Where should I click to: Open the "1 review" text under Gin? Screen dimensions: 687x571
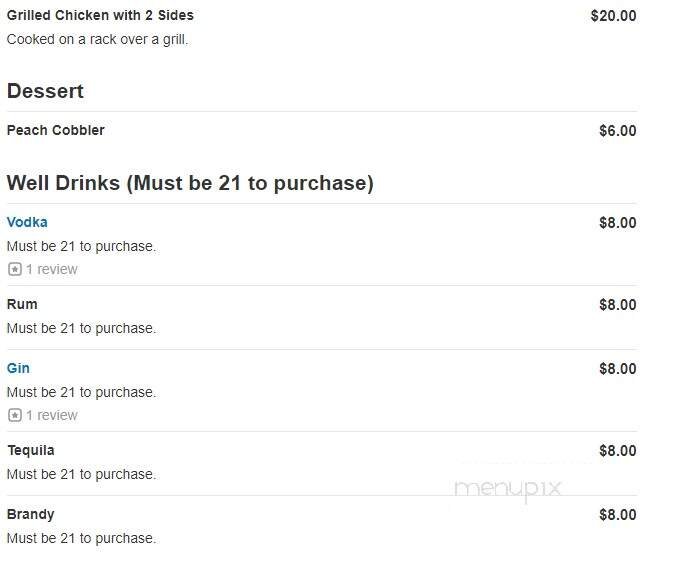click(x=51, y=415)
